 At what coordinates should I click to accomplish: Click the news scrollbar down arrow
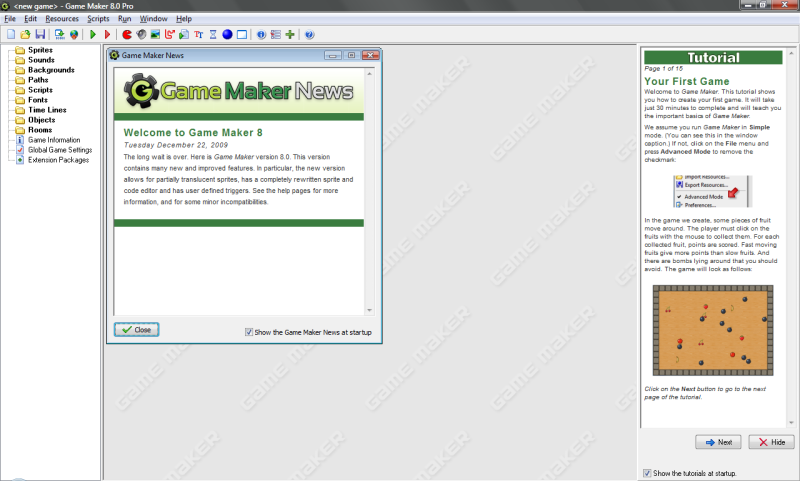coord(369,310)
